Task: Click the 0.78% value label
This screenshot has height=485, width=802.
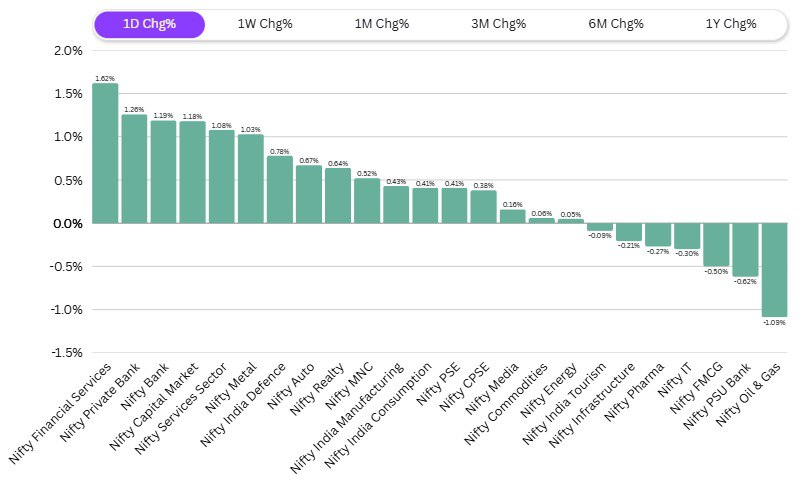Action: [280, 151]
